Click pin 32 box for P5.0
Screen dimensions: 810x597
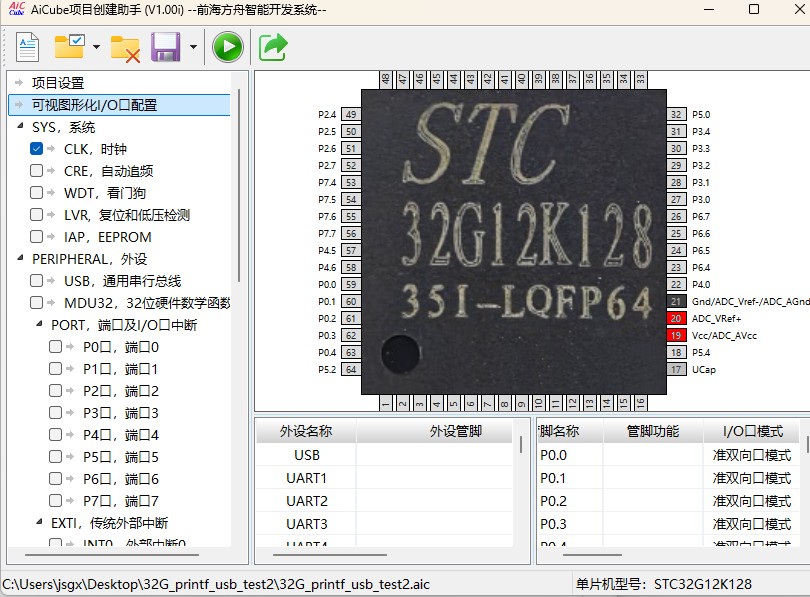point(676,115)
